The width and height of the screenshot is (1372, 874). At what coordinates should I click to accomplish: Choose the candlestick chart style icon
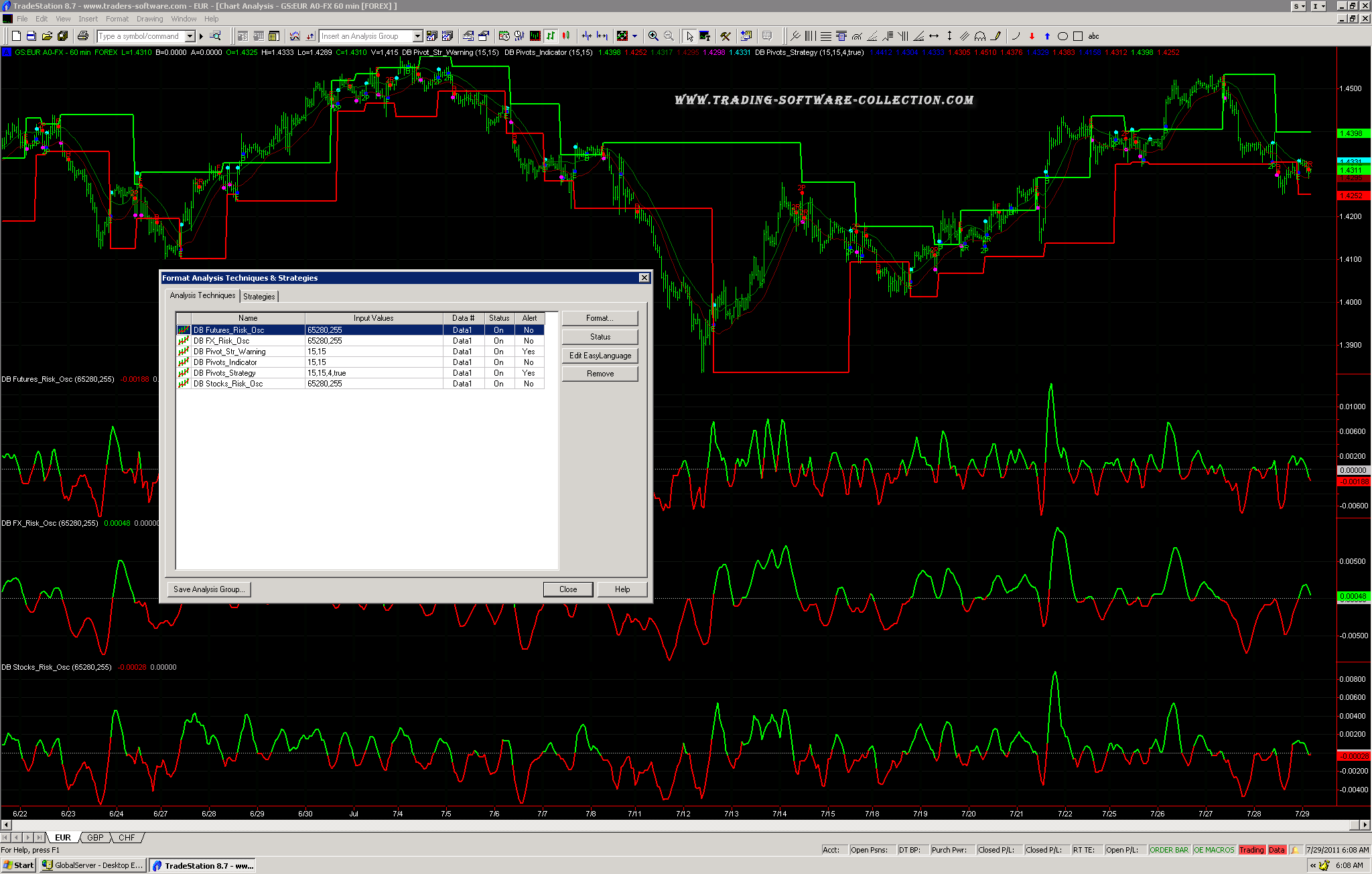(x=566, y=36)
